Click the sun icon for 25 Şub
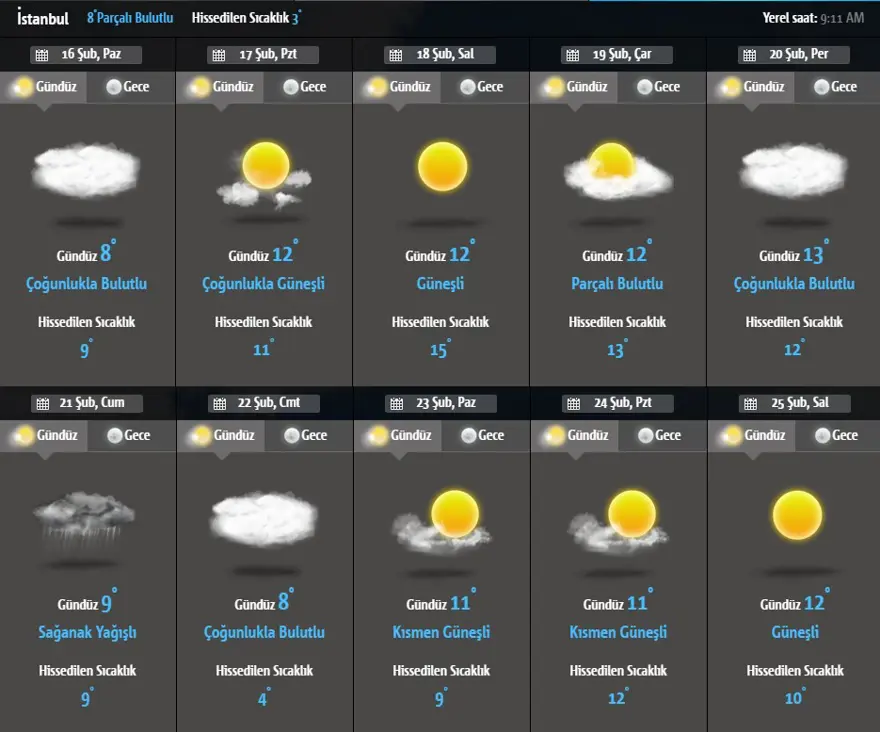 (796, 515)
